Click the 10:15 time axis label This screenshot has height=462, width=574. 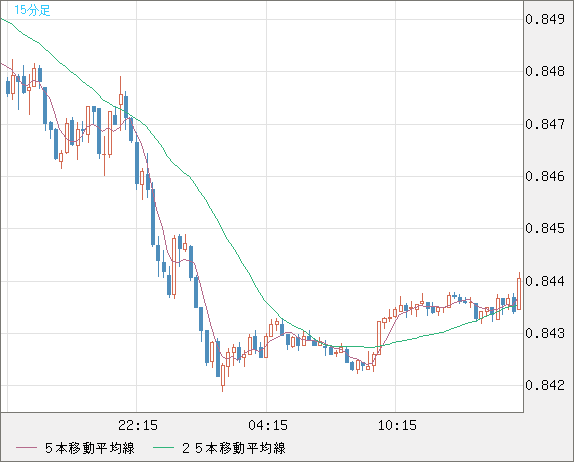[x=397, y=425]
